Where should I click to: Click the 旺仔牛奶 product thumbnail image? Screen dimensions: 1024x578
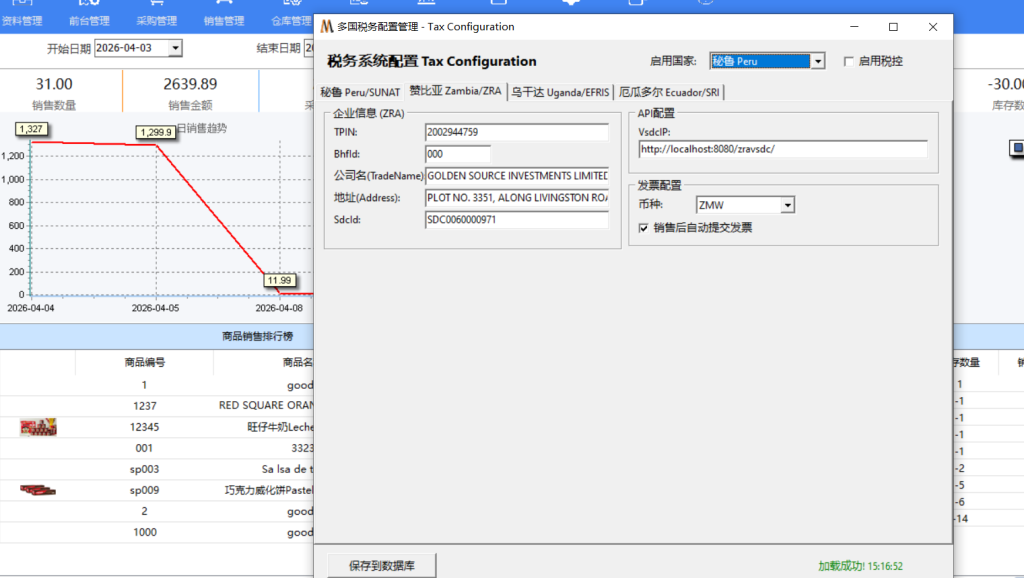coord(38,428)
